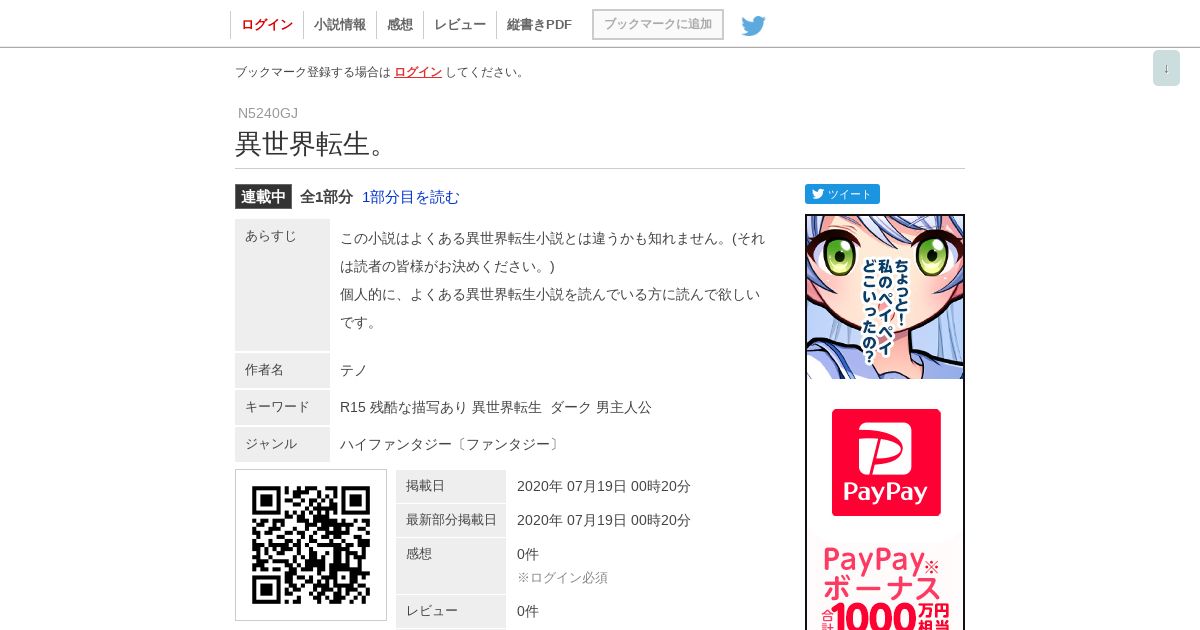The width and height of the screenshot is (1200, 630).
Task: Open the 1部分目を読む link
Action: (411, 197)
